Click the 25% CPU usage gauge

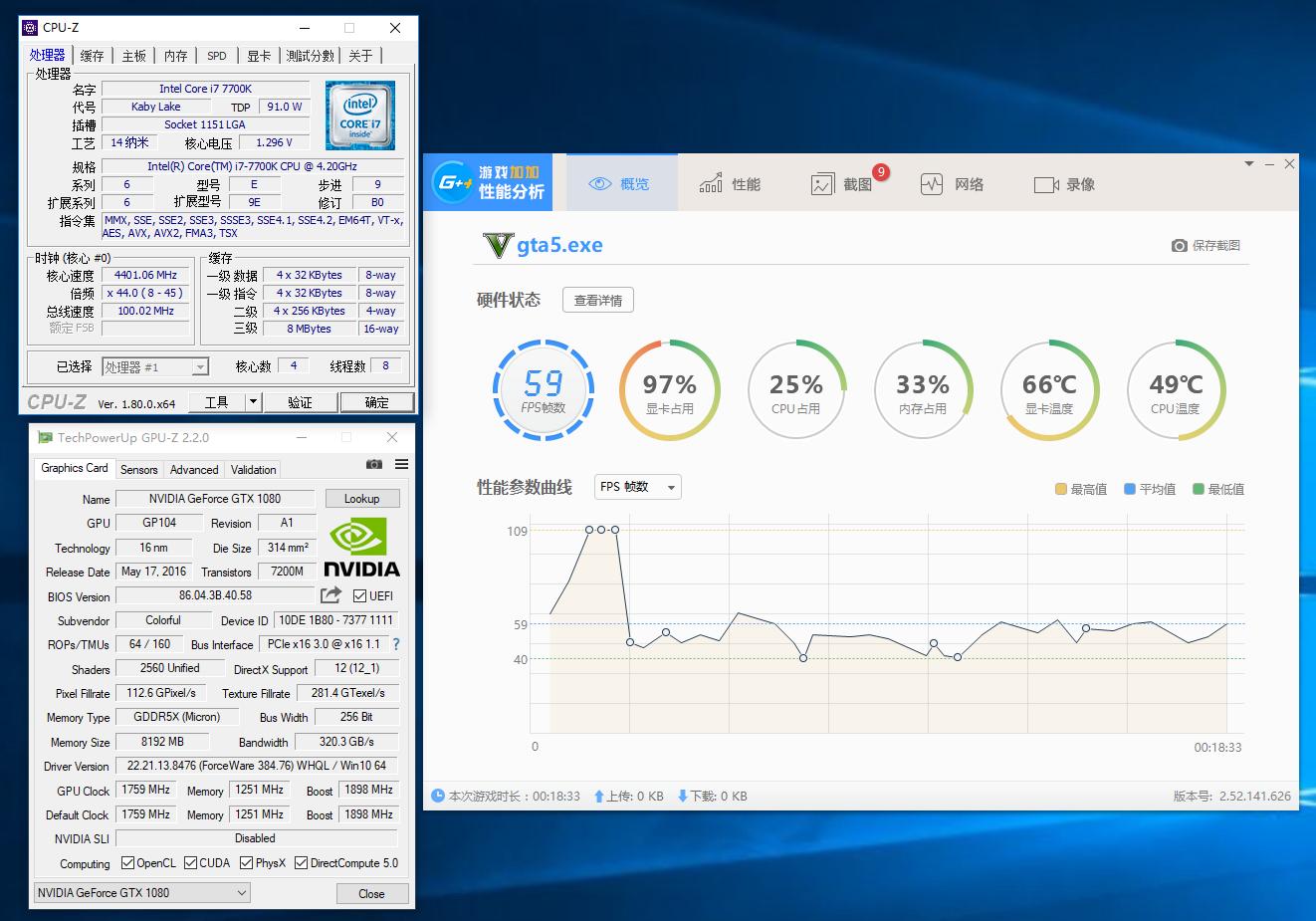tap(796, 390)
